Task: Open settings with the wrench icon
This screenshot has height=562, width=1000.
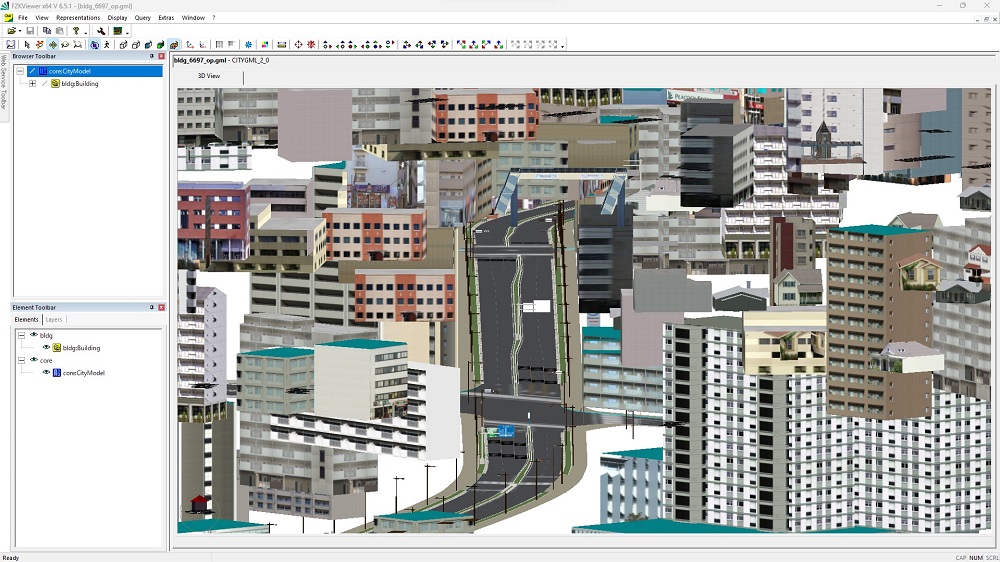Action: pyautogui.click(x=101, y=31)
